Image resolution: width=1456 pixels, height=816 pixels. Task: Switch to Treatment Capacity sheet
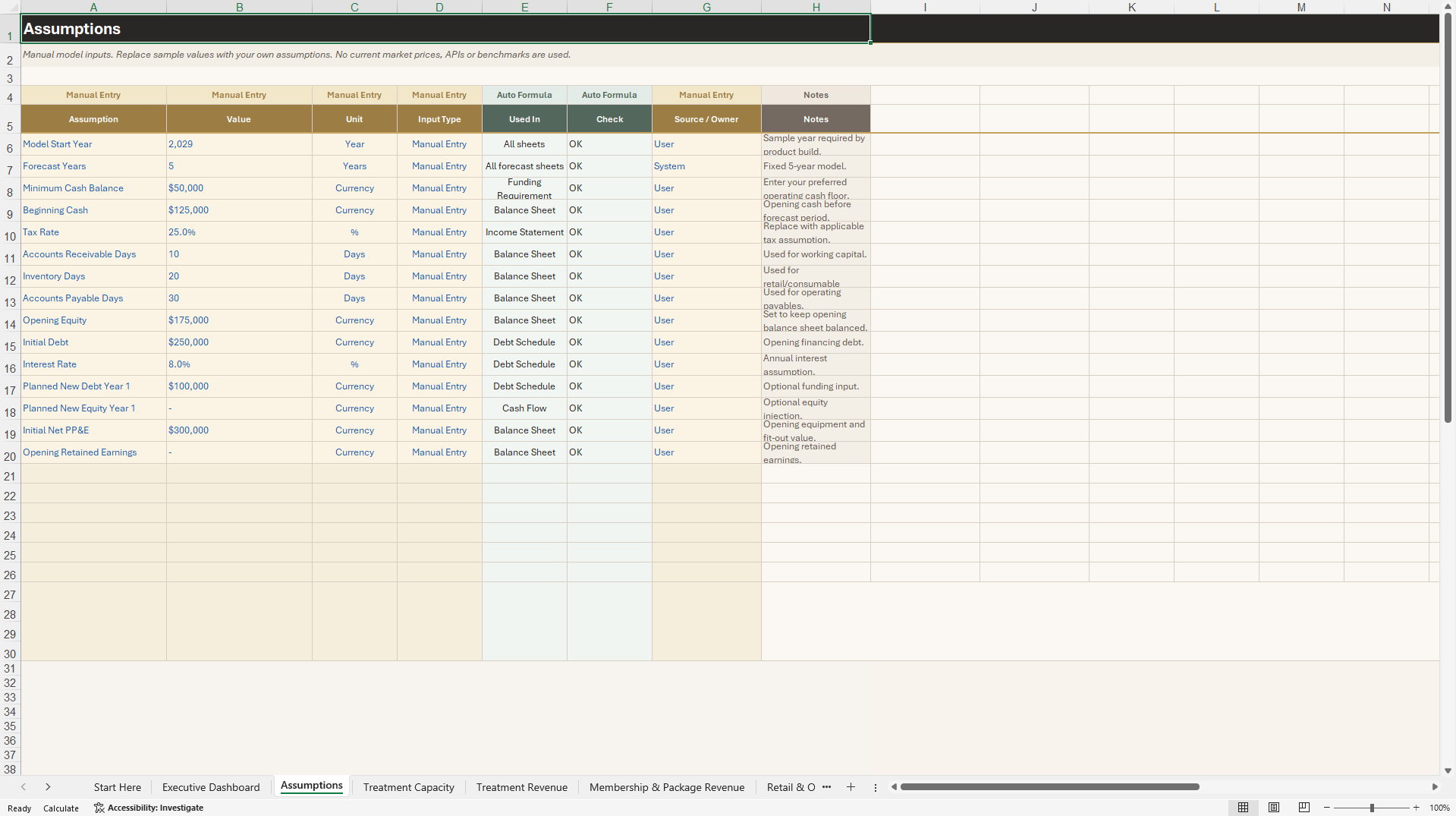[x=408, y=787]
